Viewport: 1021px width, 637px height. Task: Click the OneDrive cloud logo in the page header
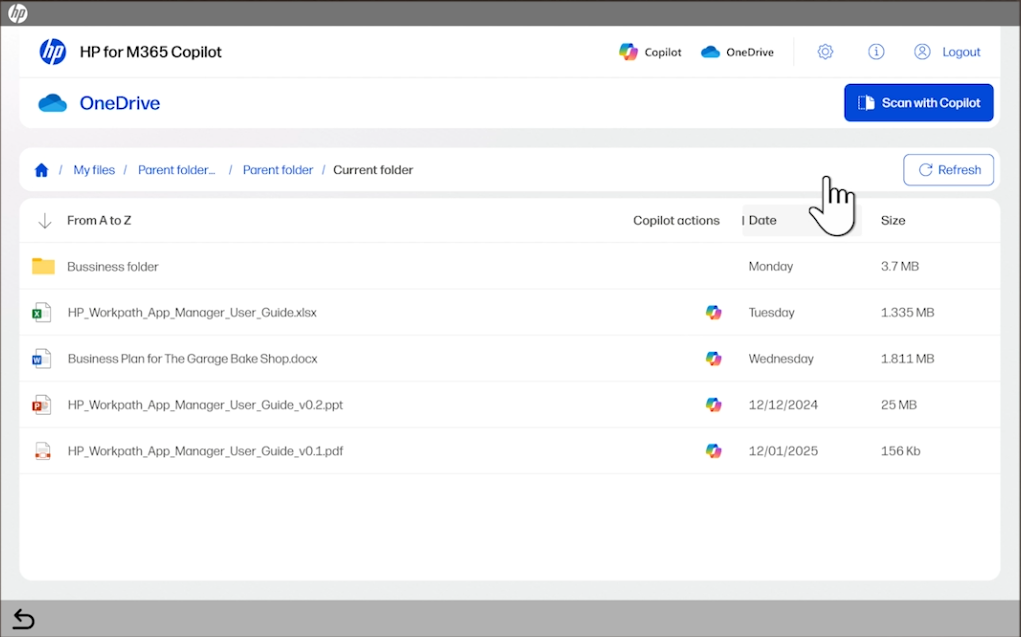(x=53, y=103)
